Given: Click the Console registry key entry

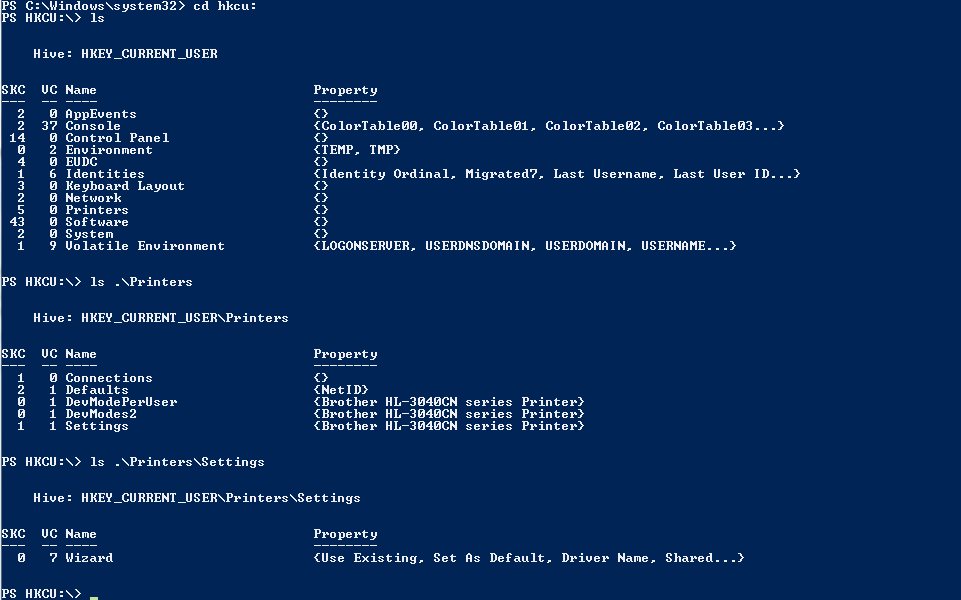Looking at the screenshot, I should (93, 126).
